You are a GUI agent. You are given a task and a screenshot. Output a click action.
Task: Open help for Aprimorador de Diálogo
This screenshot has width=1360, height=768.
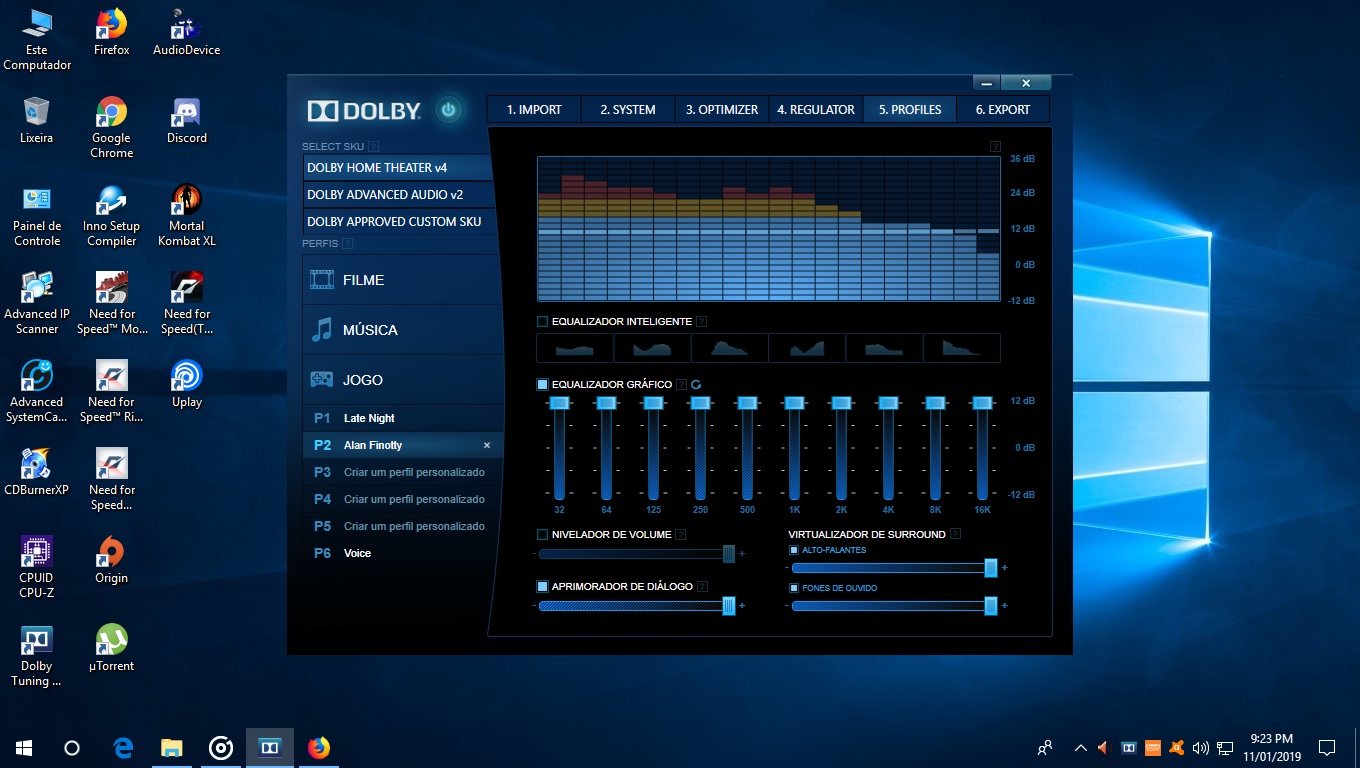pos(702,587)
